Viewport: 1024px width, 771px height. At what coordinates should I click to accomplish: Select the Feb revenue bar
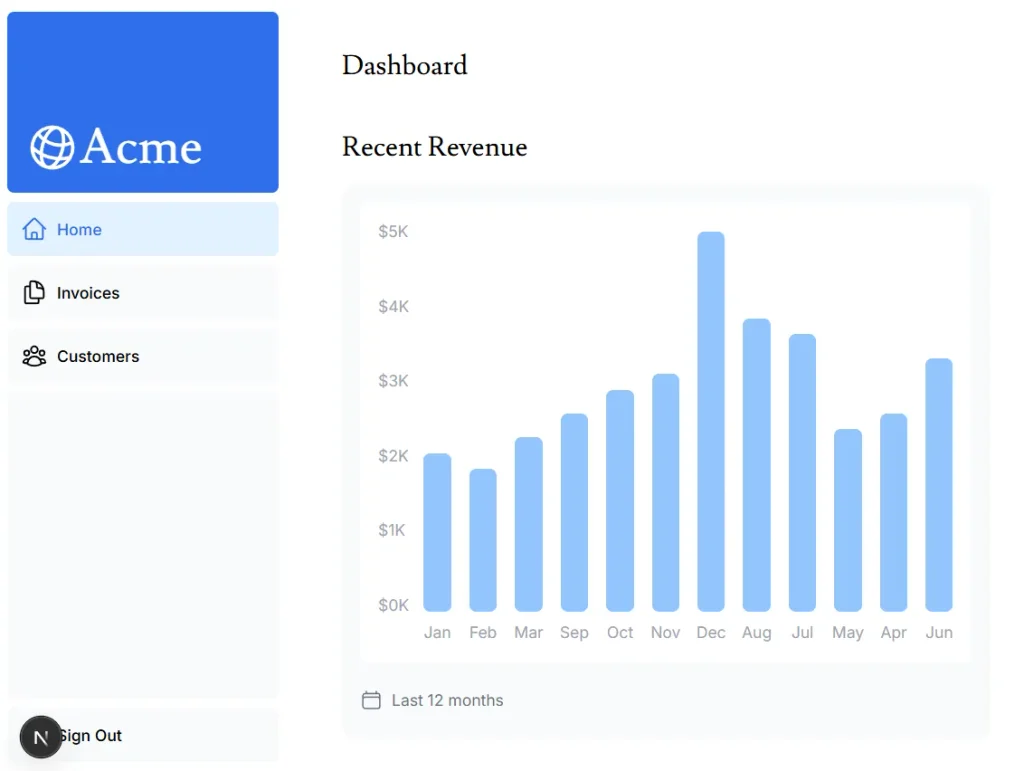(x=483, y=540)
